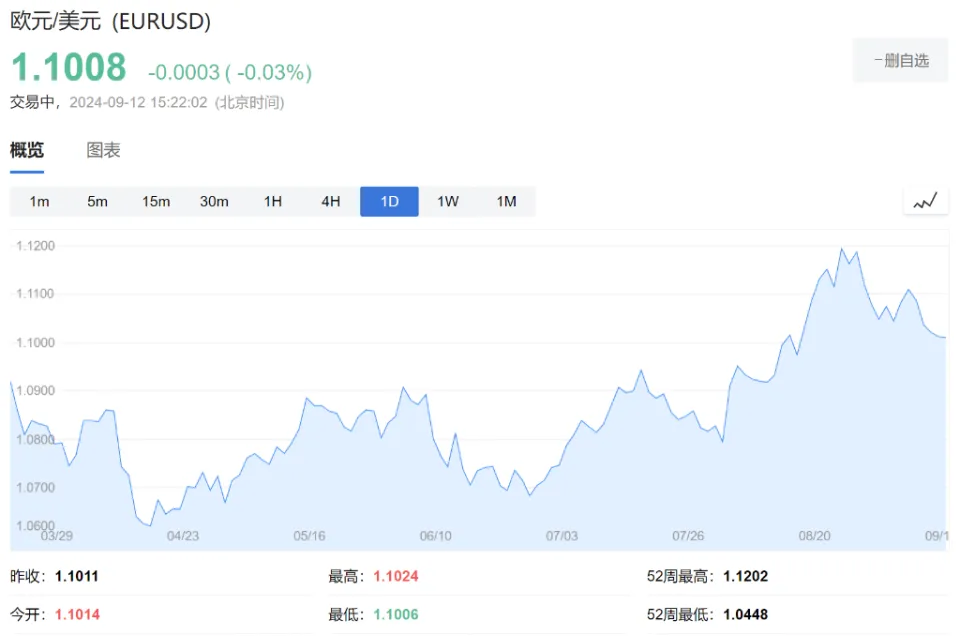Set chart interval to 15m
The image size is (960, 636).
155,202
